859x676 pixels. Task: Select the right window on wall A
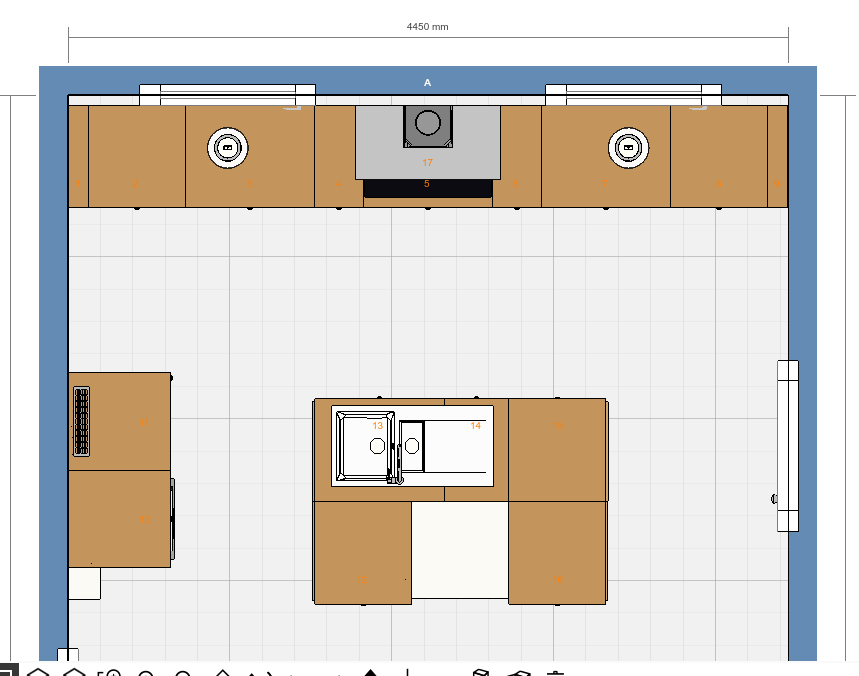click(633, 94)
